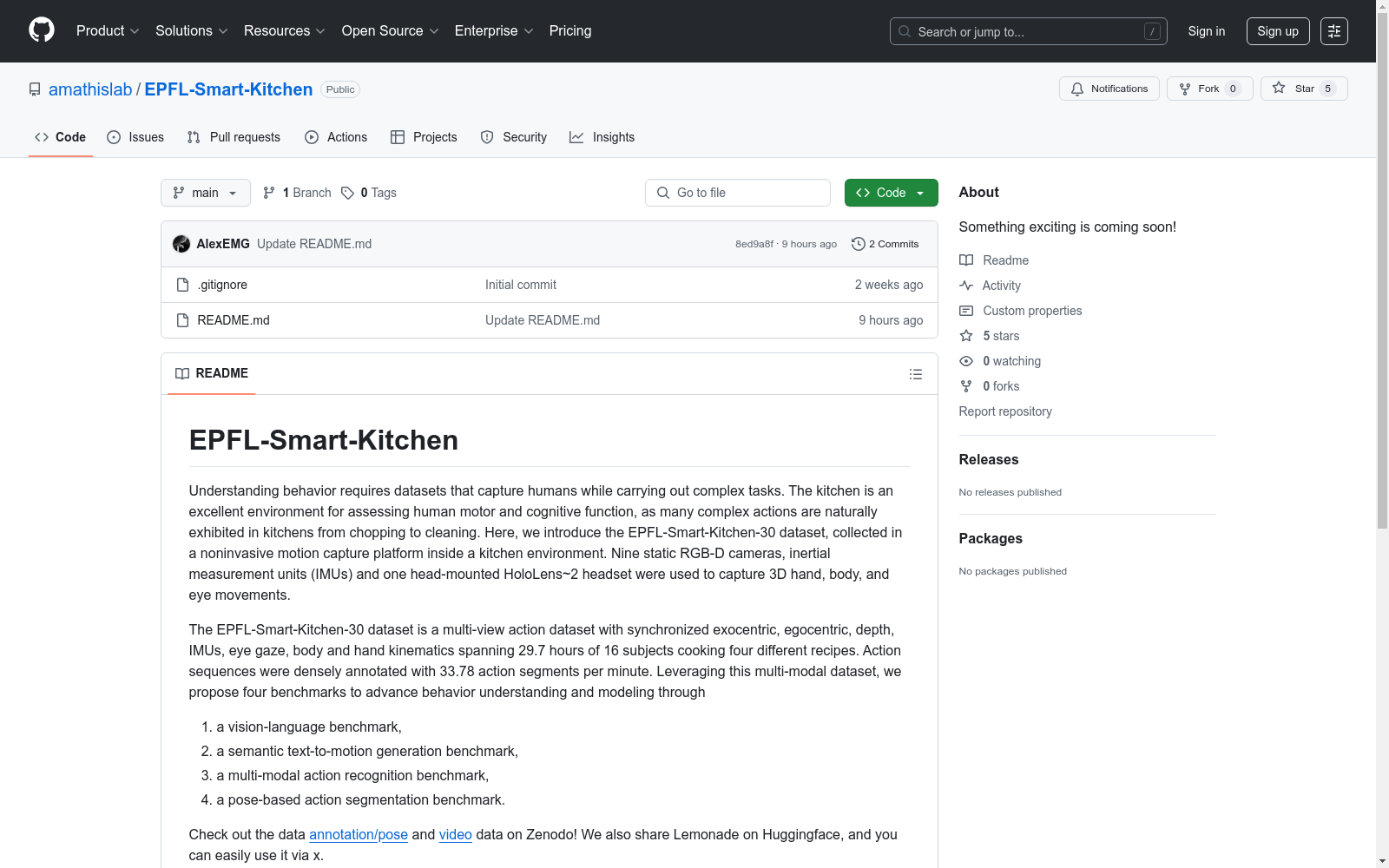Open the amathislab owner link
The height and width of the screenshot is (868, 1389).
click(x=90, y=89)
